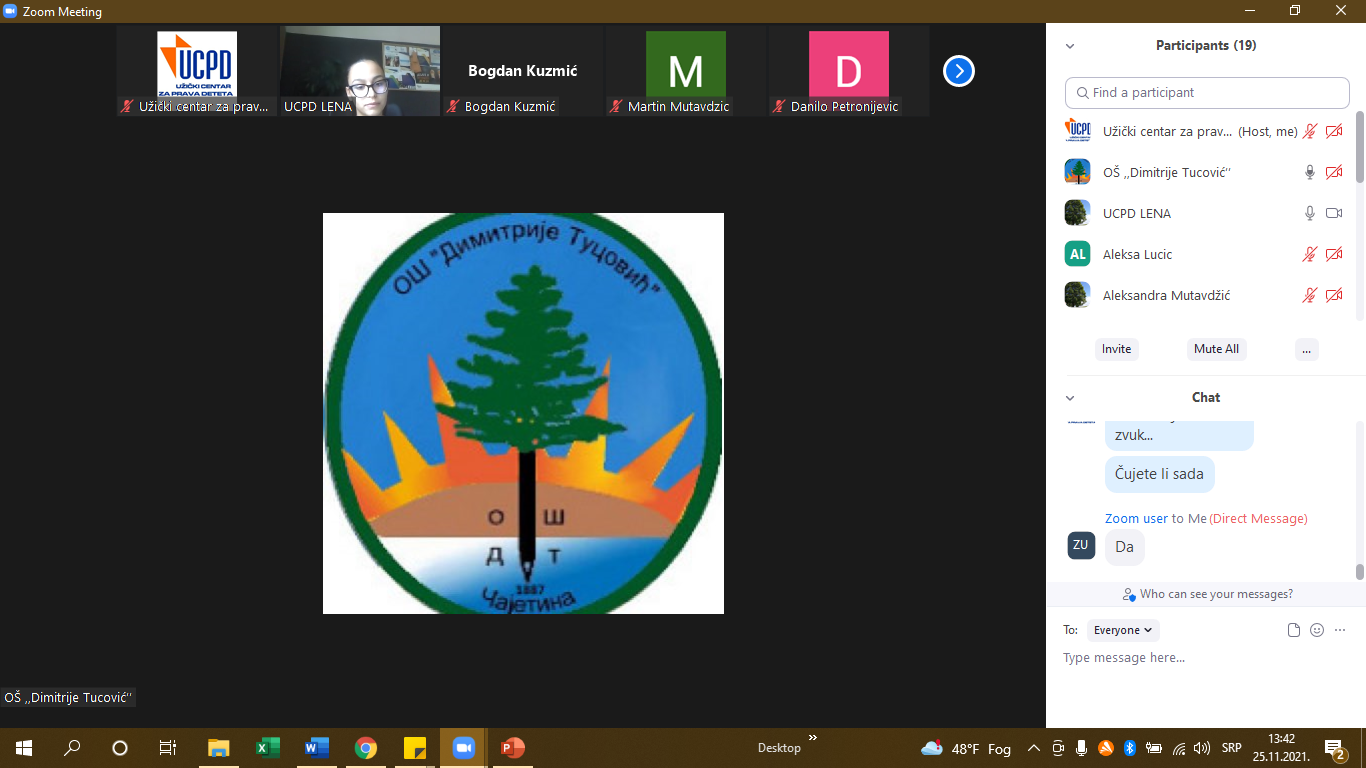
Task: Click the Bluetooth tray icon
Action: coord(1129,748)
